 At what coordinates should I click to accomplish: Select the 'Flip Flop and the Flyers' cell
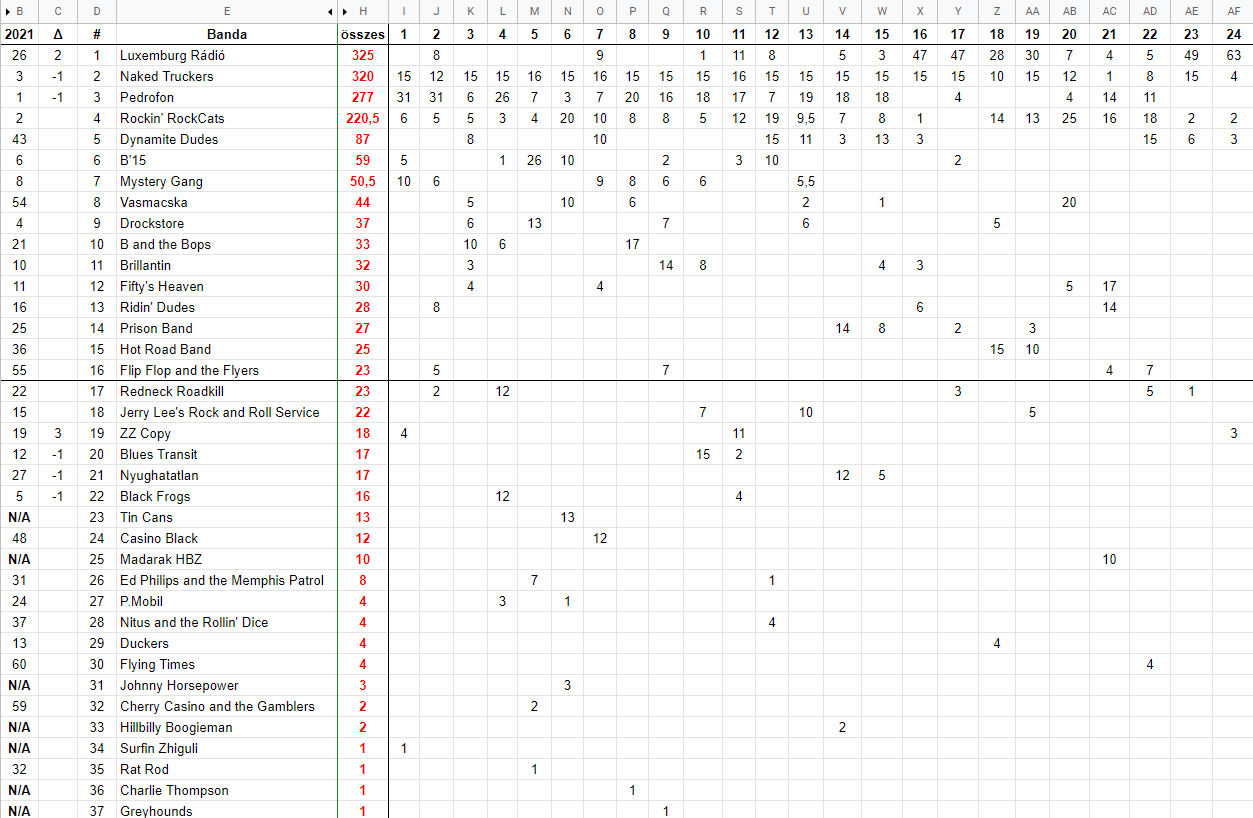coord(189,370)
